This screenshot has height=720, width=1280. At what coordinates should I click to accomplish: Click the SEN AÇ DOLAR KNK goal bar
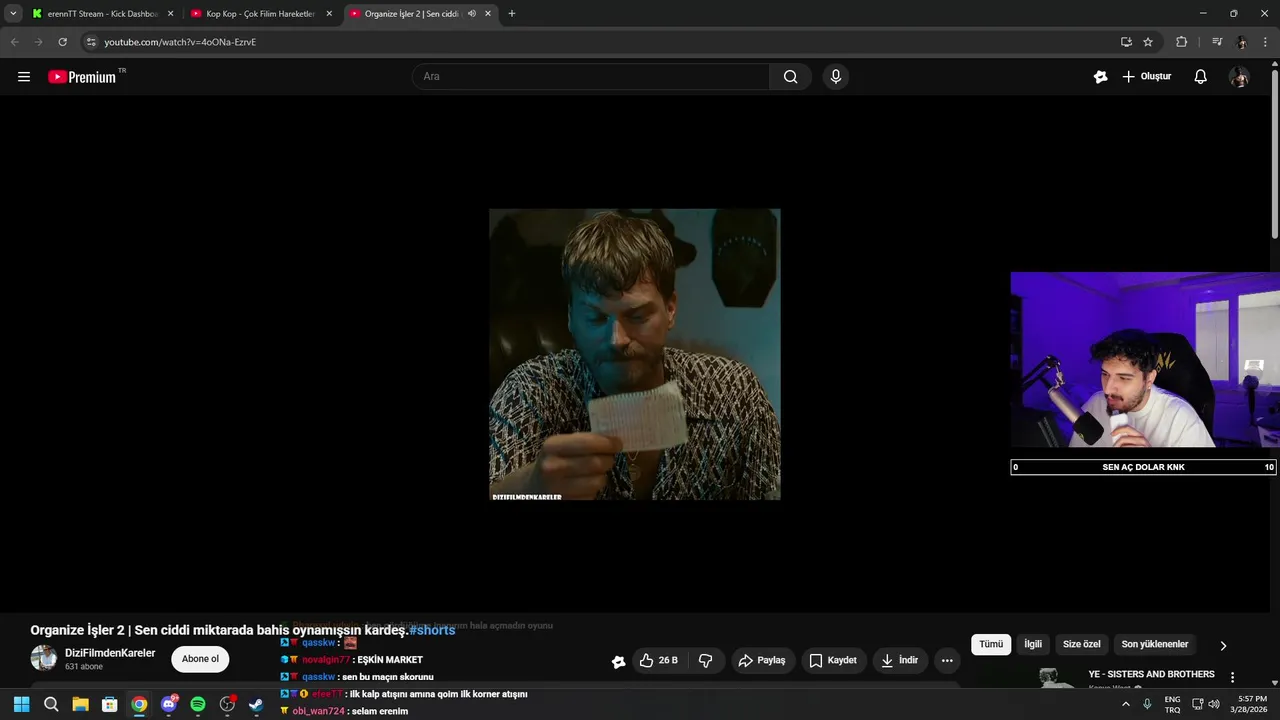(1143, 467)
